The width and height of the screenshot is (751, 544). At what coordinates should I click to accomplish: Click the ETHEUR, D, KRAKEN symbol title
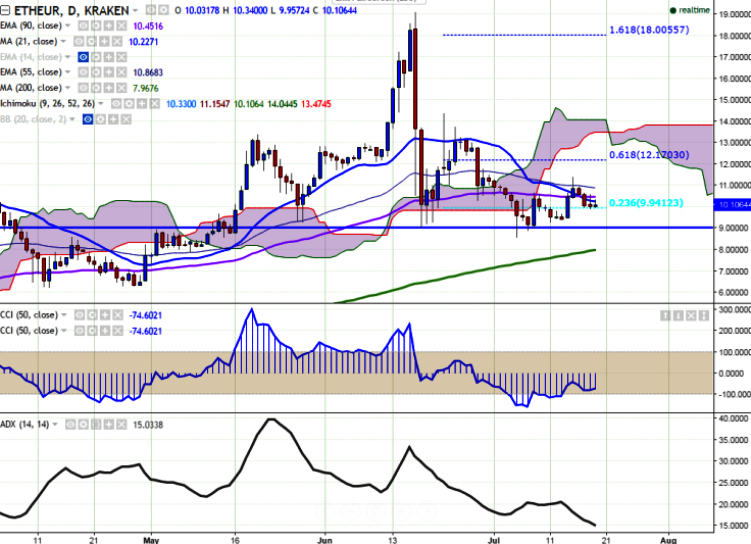pos(71,10)
